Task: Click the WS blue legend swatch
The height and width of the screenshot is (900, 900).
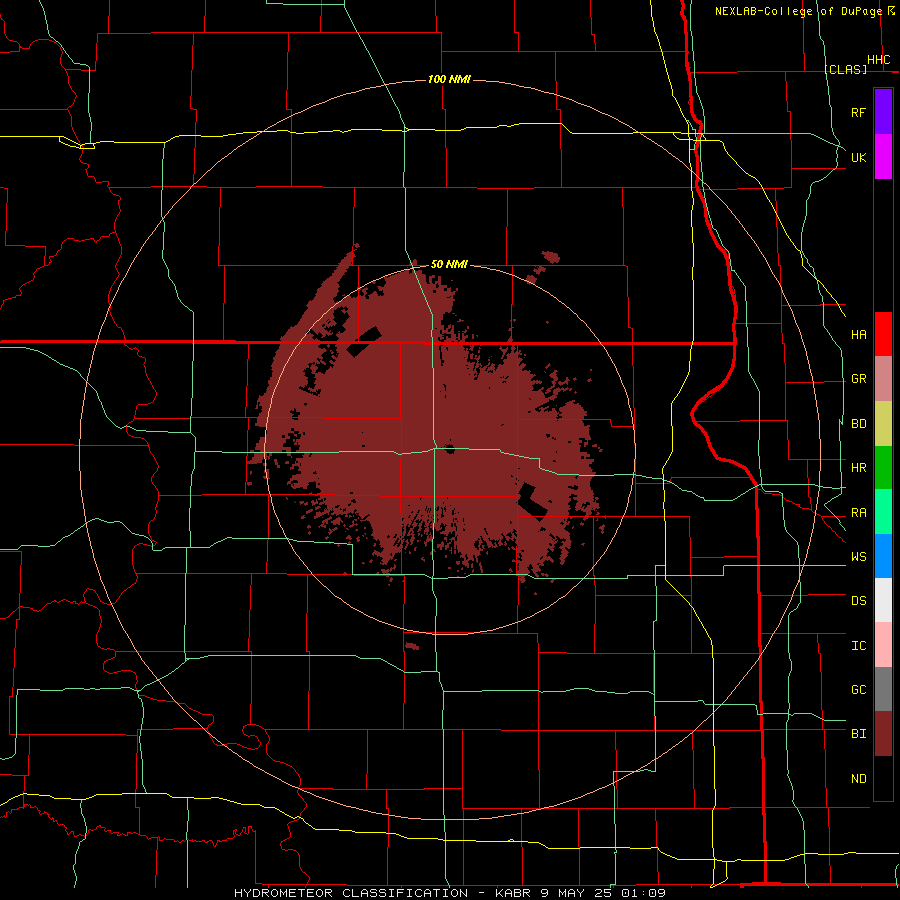Action: pyautogui.click(x=883, y=556)
